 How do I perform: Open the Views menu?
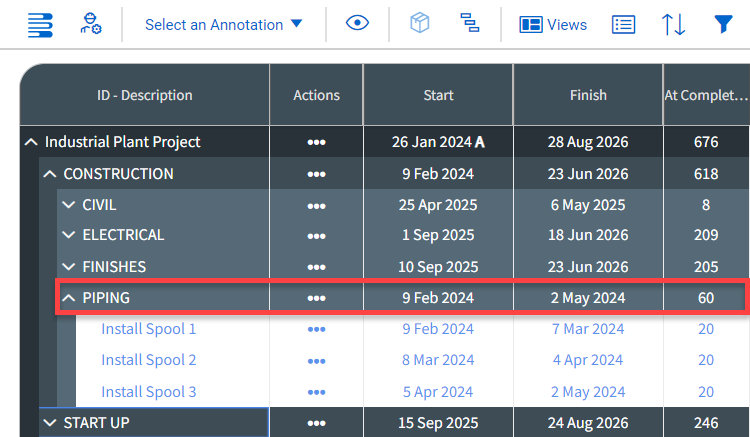pyautogui.click(x=553, y=24)
